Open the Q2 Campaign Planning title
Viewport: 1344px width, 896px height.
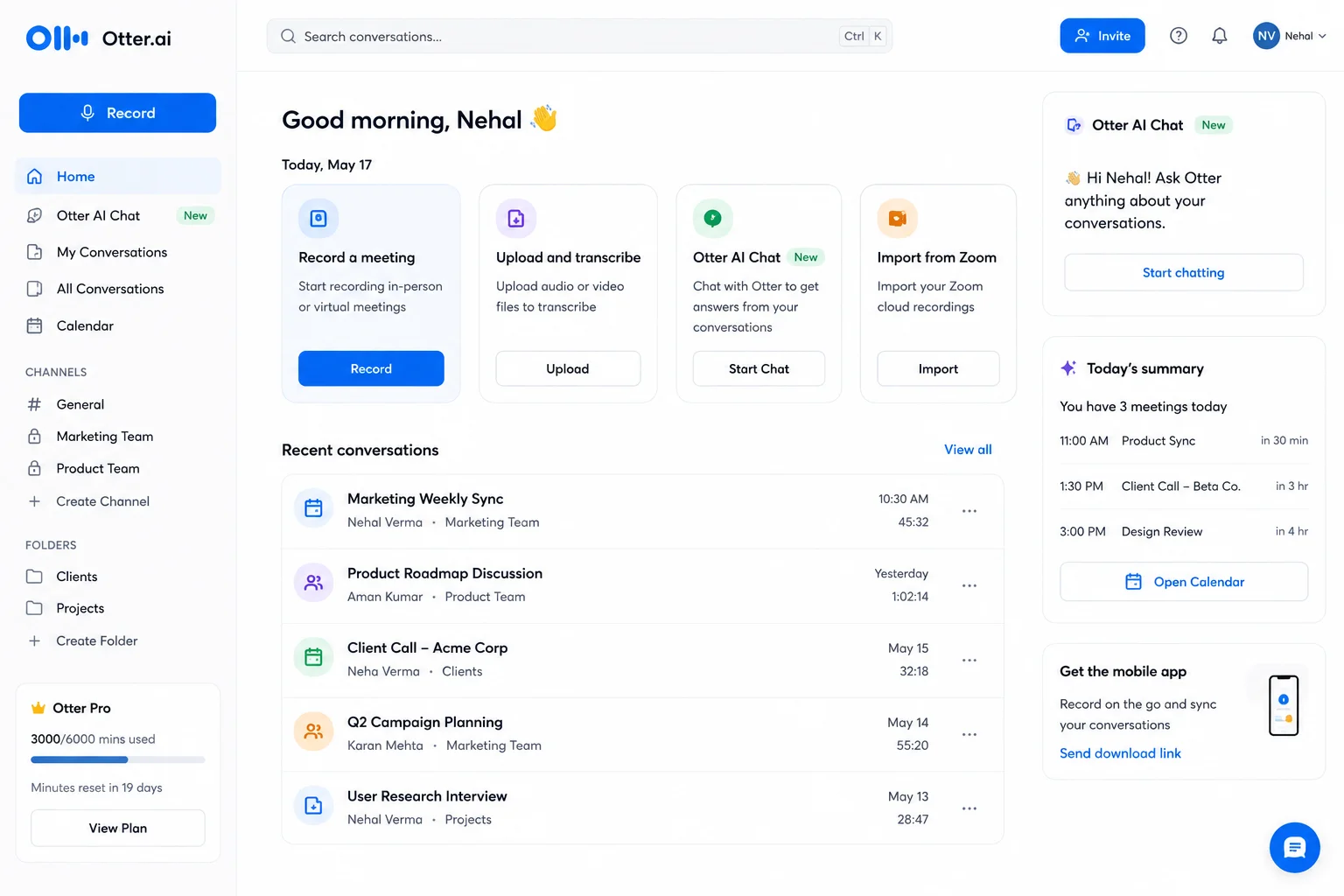pyautogui.click(x=425, y=722)
